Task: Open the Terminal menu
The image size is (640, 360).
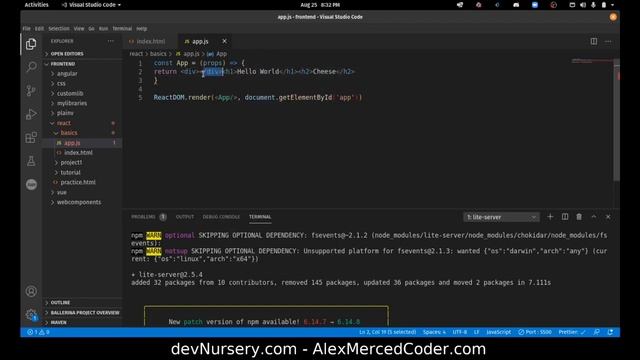Action: (x=122, y=29)
